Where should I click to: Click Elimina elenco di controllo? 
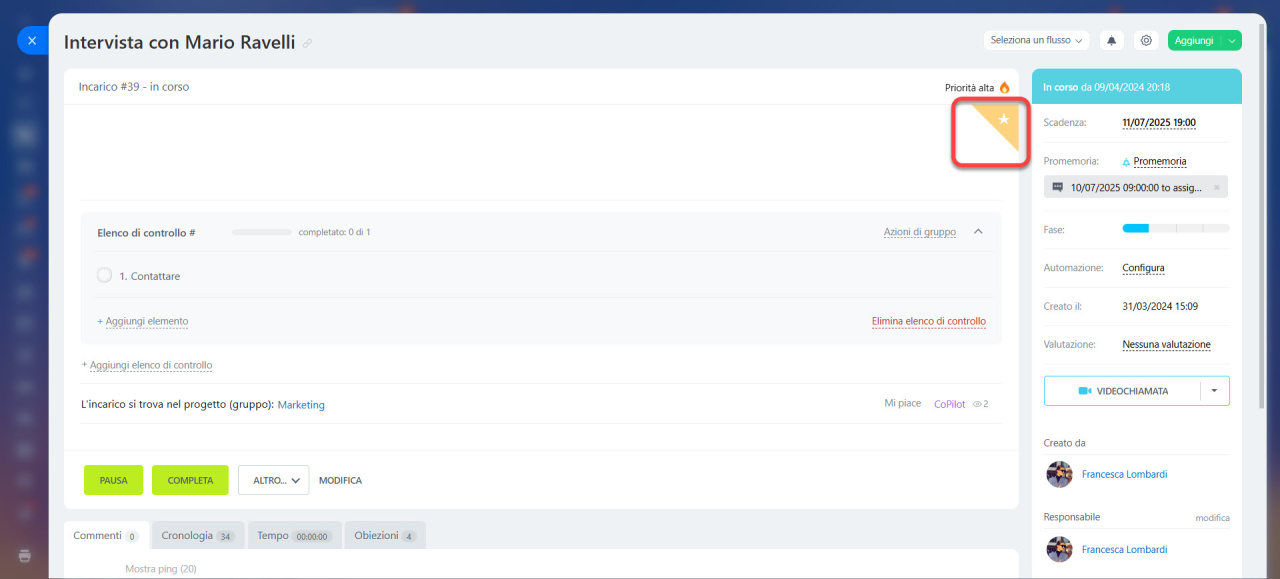[929, 321]
